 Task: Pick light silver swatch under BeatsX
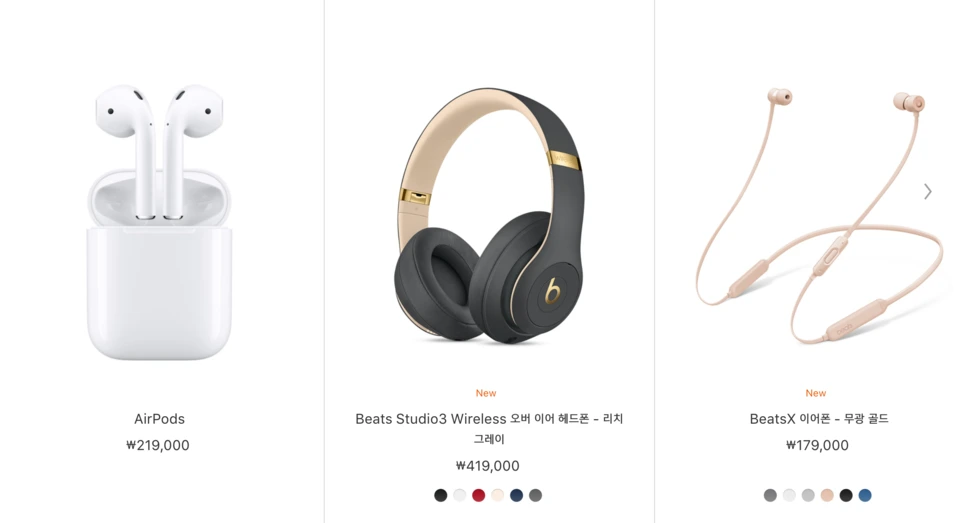click(808, 495)
